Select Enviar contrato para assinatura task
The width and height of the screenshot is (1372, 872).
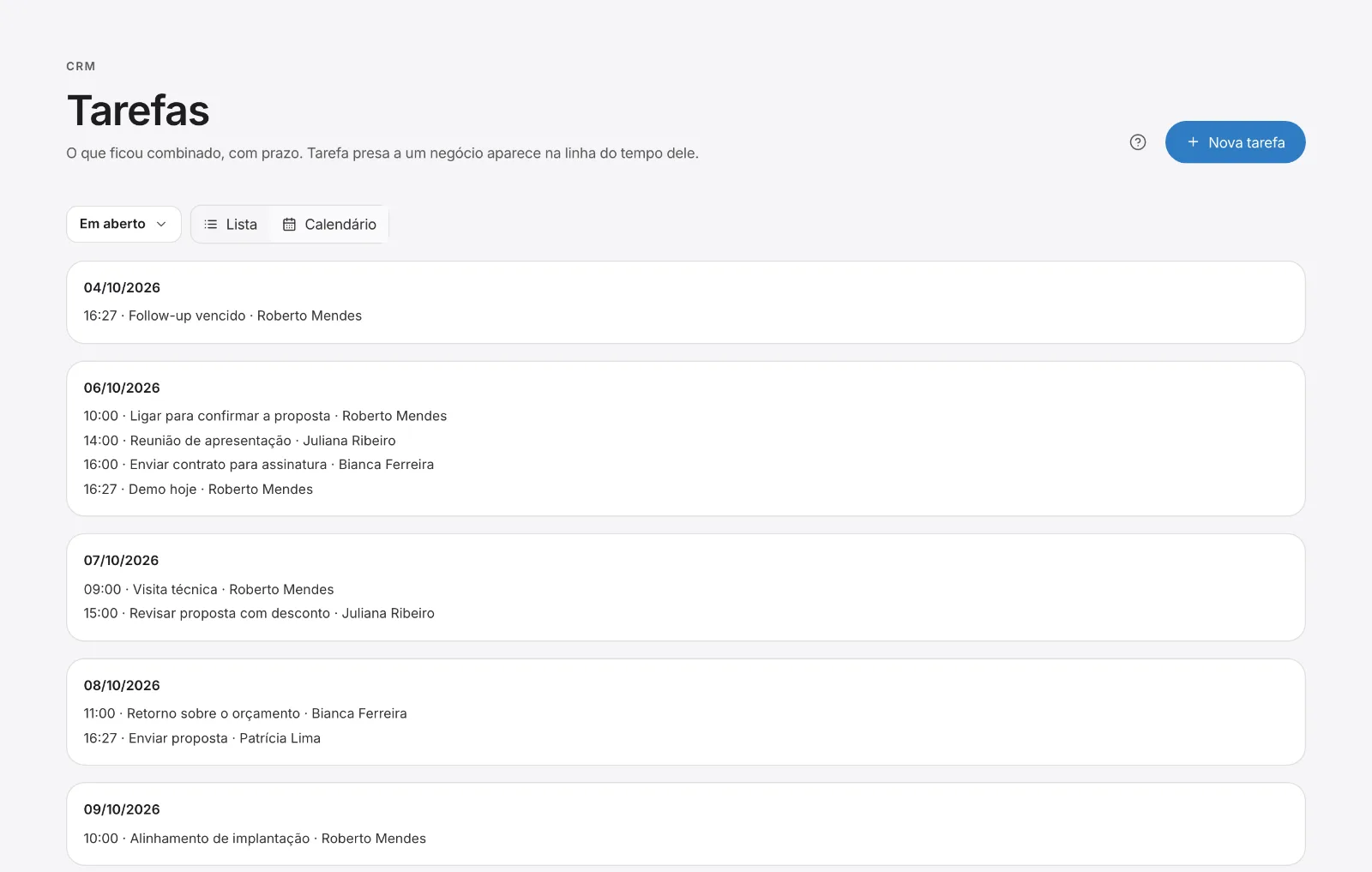(259, 465)
